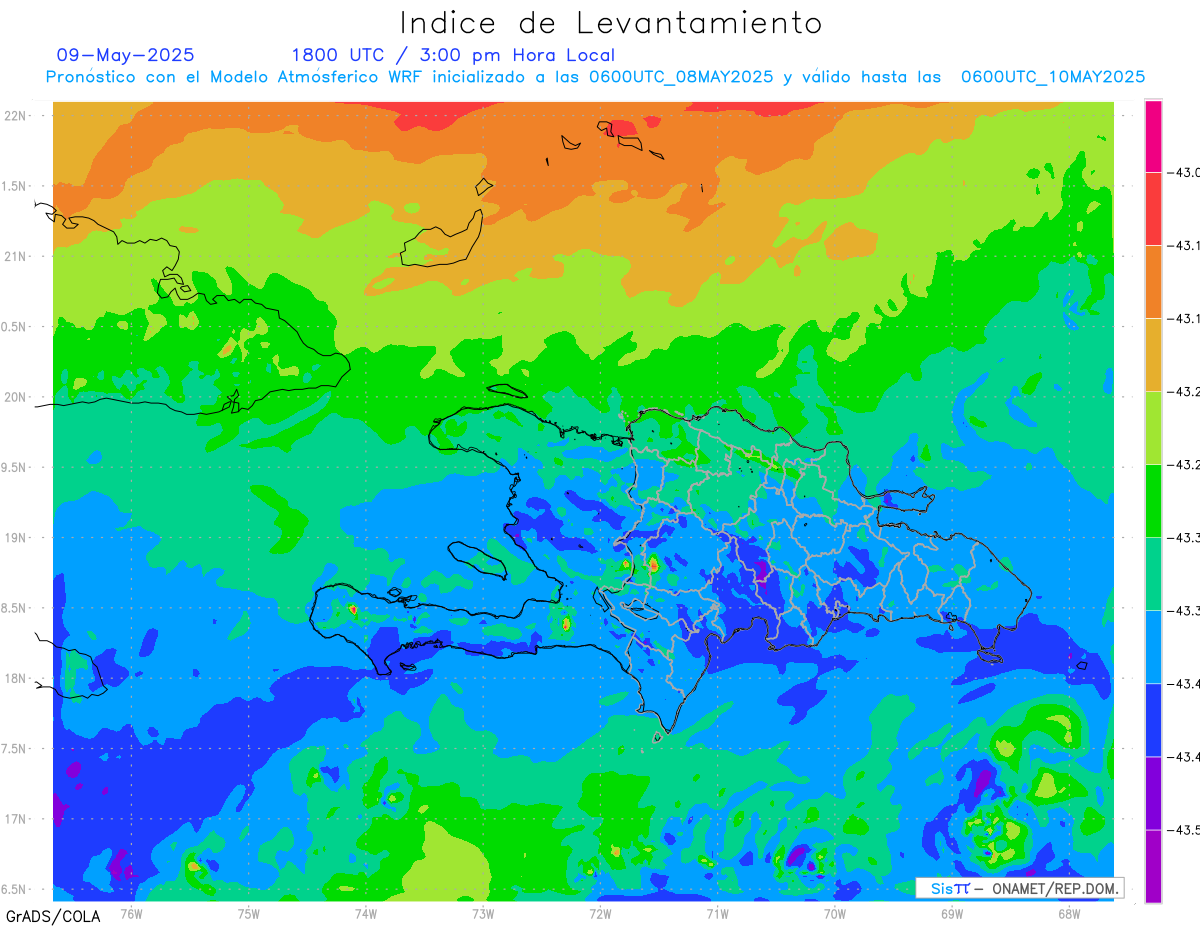Click the bright green legend swatch
Image resolution: width=1200 pixels, height=927 pixels.
click(1153, 500)
